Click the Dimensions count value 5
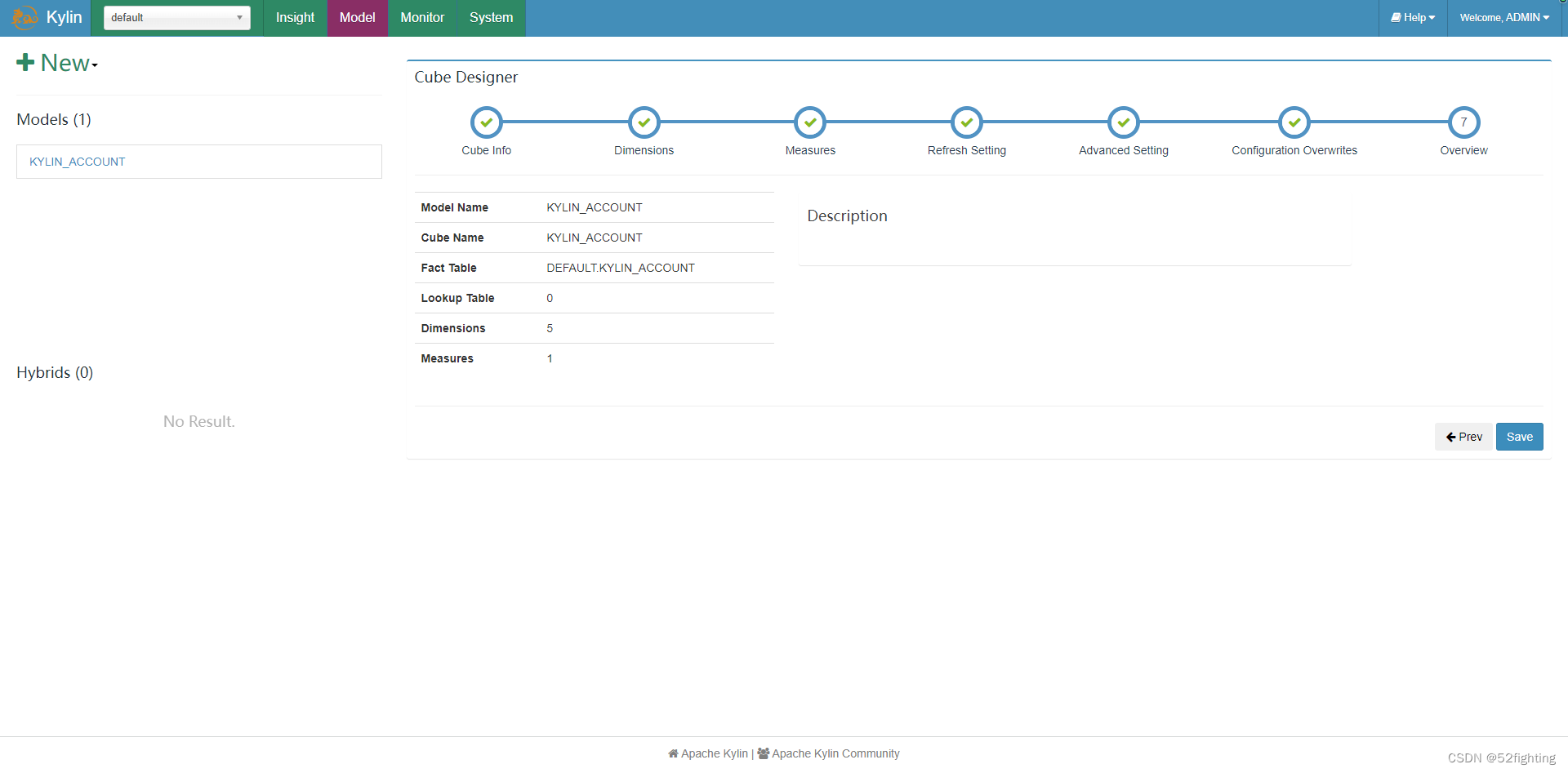1568x773 pixels. (x=550, y=328)
